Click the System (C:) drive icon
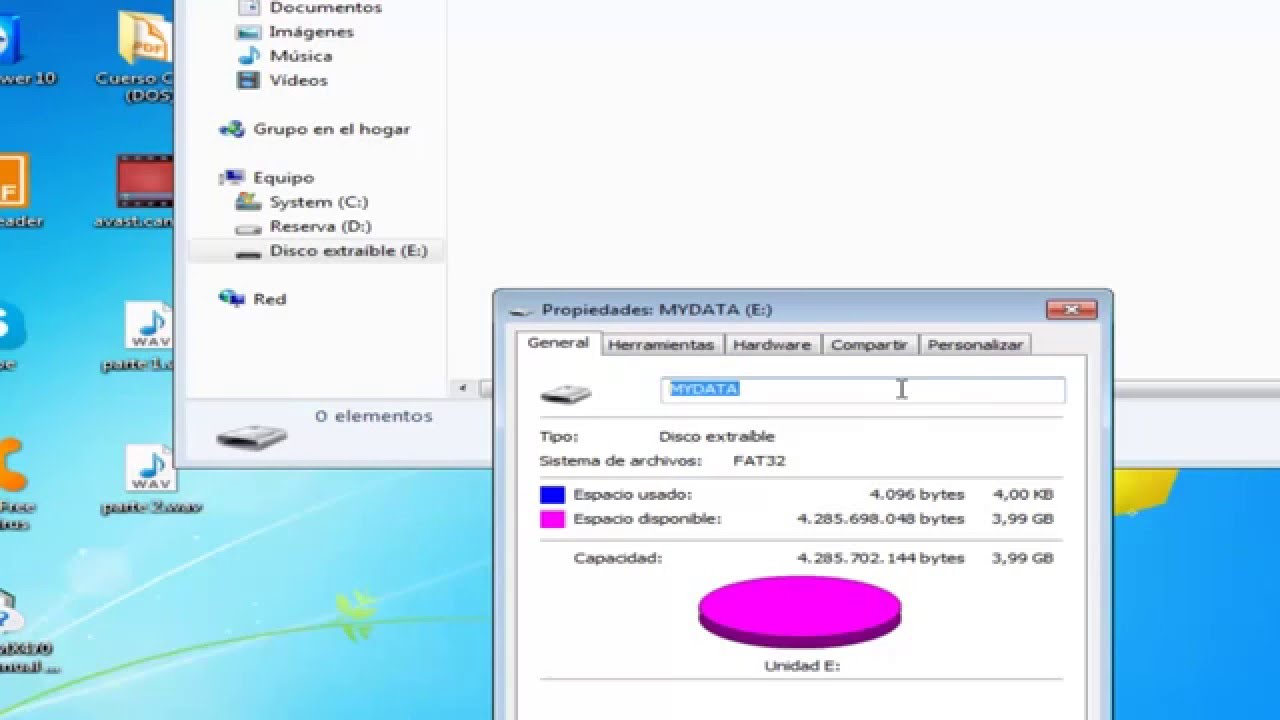This screenshot has height=720, width=1280. tap(248, 202)
